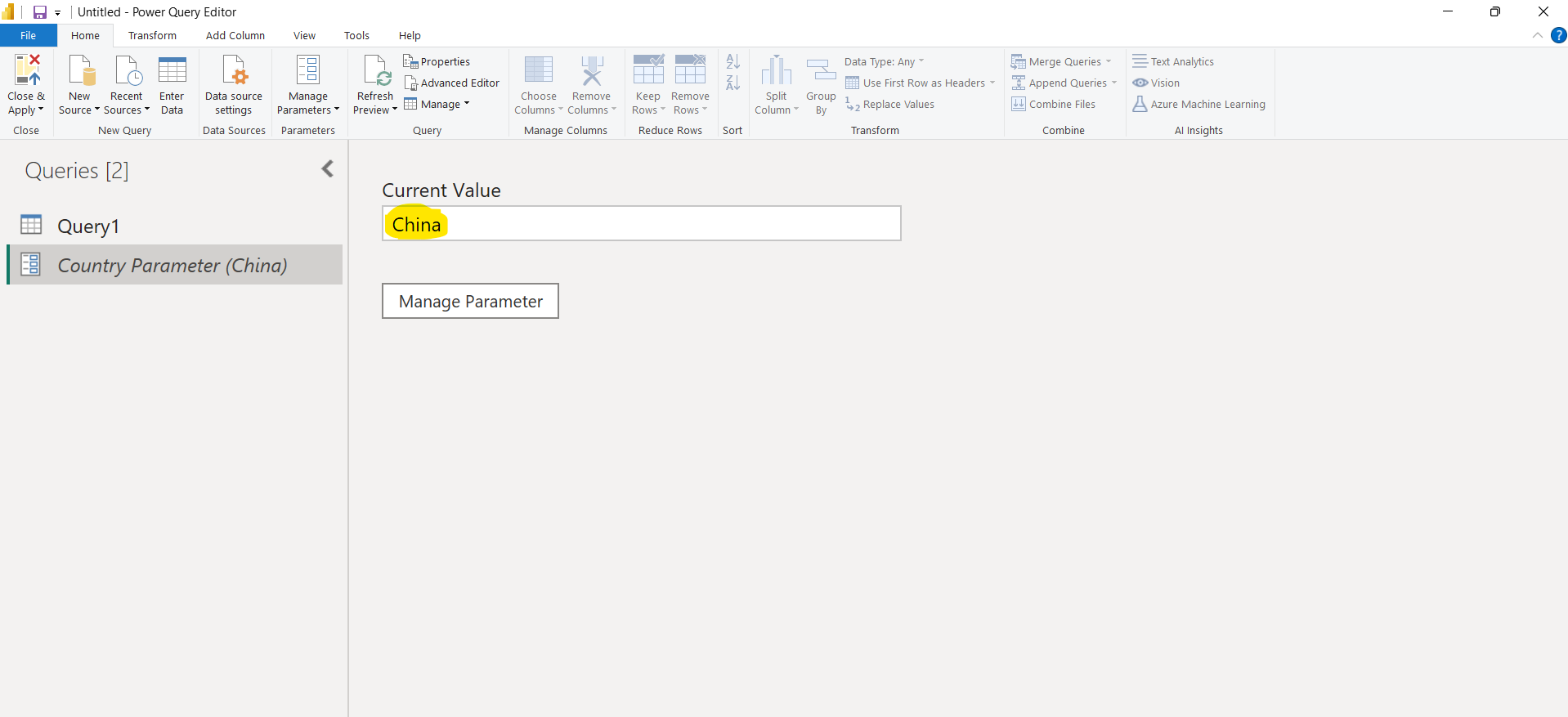Collapse the Queries pane with the chevron

pos(328,169)
